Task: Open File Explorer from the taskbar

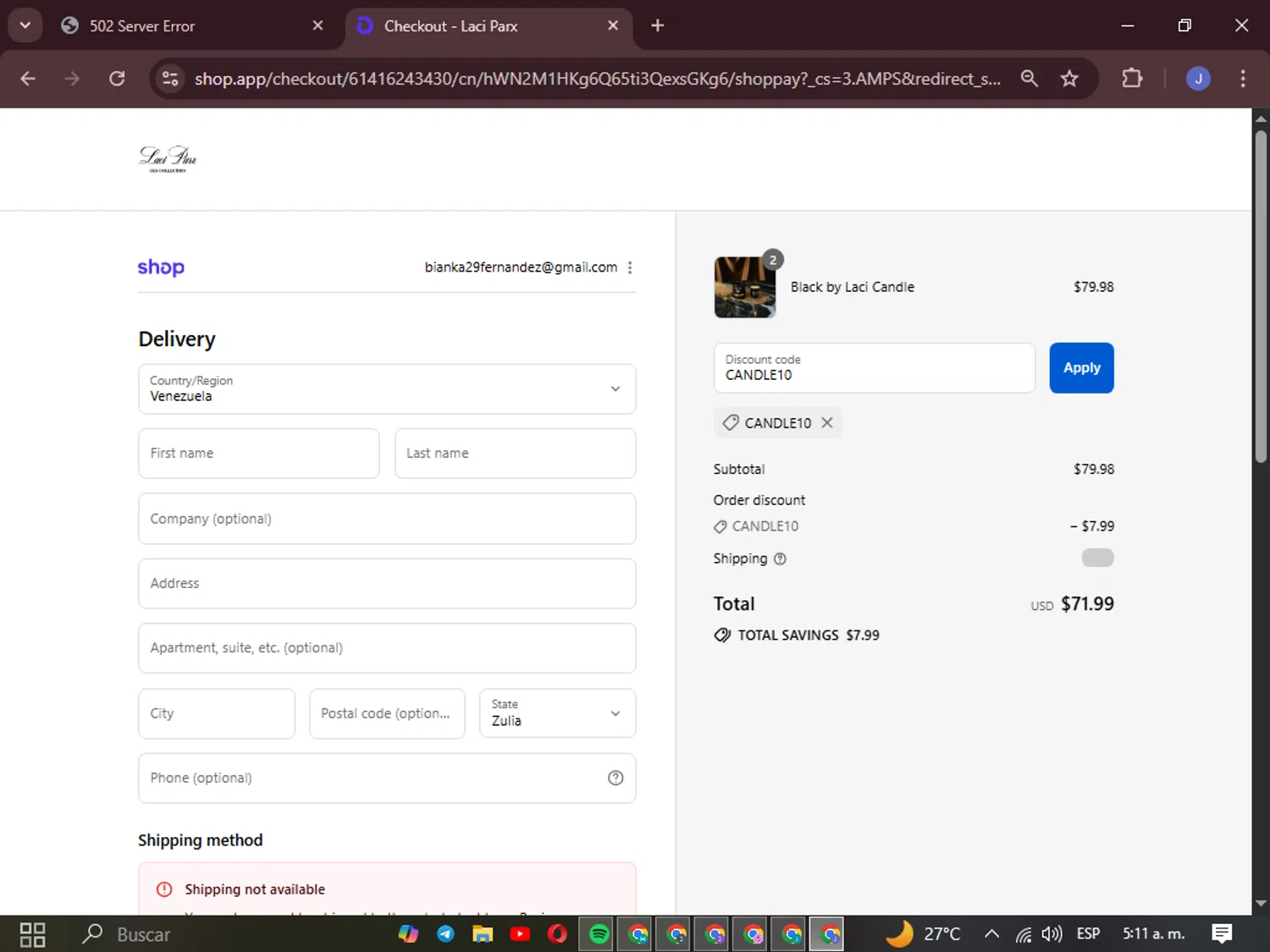Action: pos(483,934)
